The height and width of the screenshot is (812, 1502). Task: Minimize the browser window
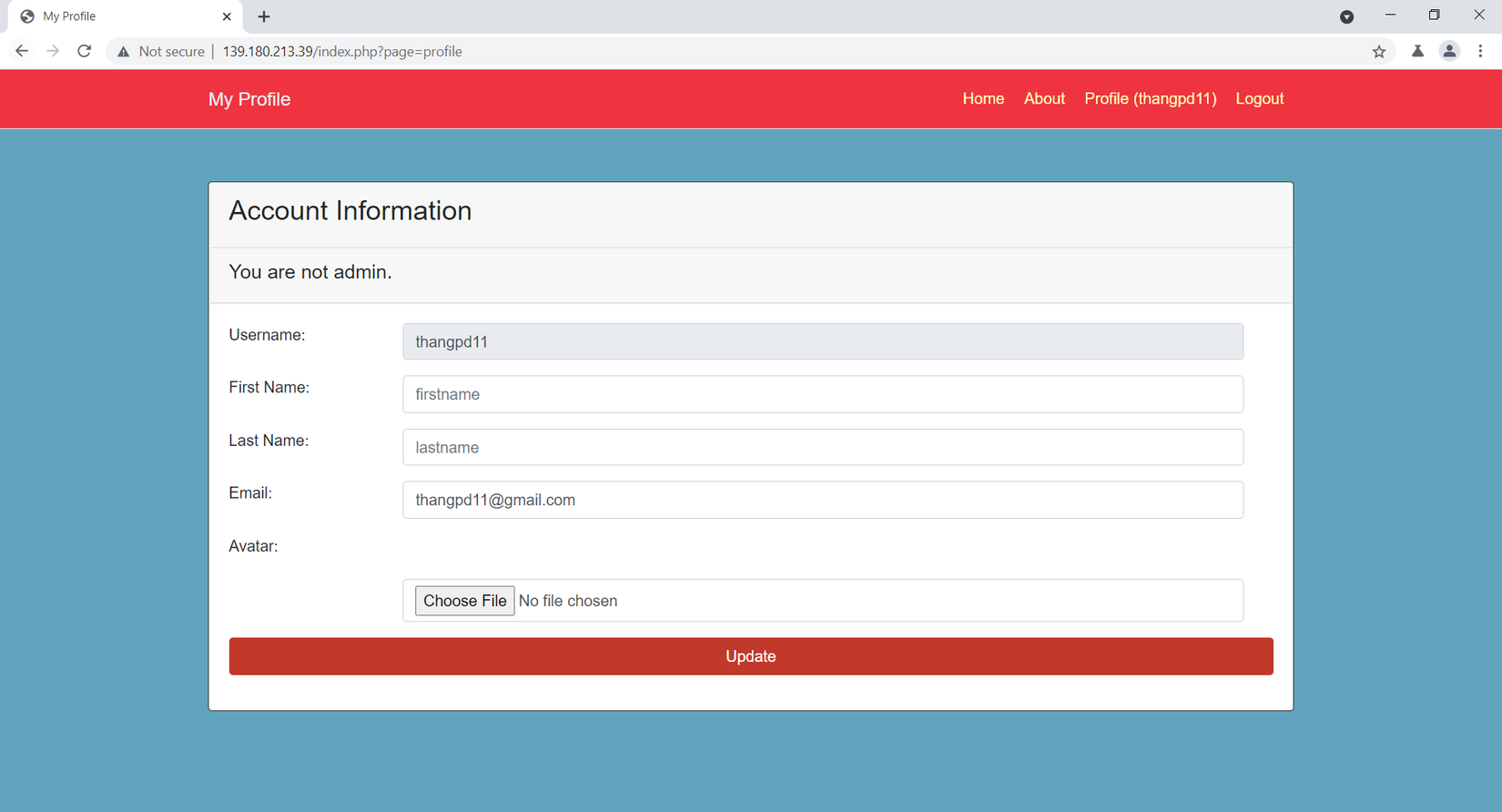pyautogui.click(x=1390, y=15)
